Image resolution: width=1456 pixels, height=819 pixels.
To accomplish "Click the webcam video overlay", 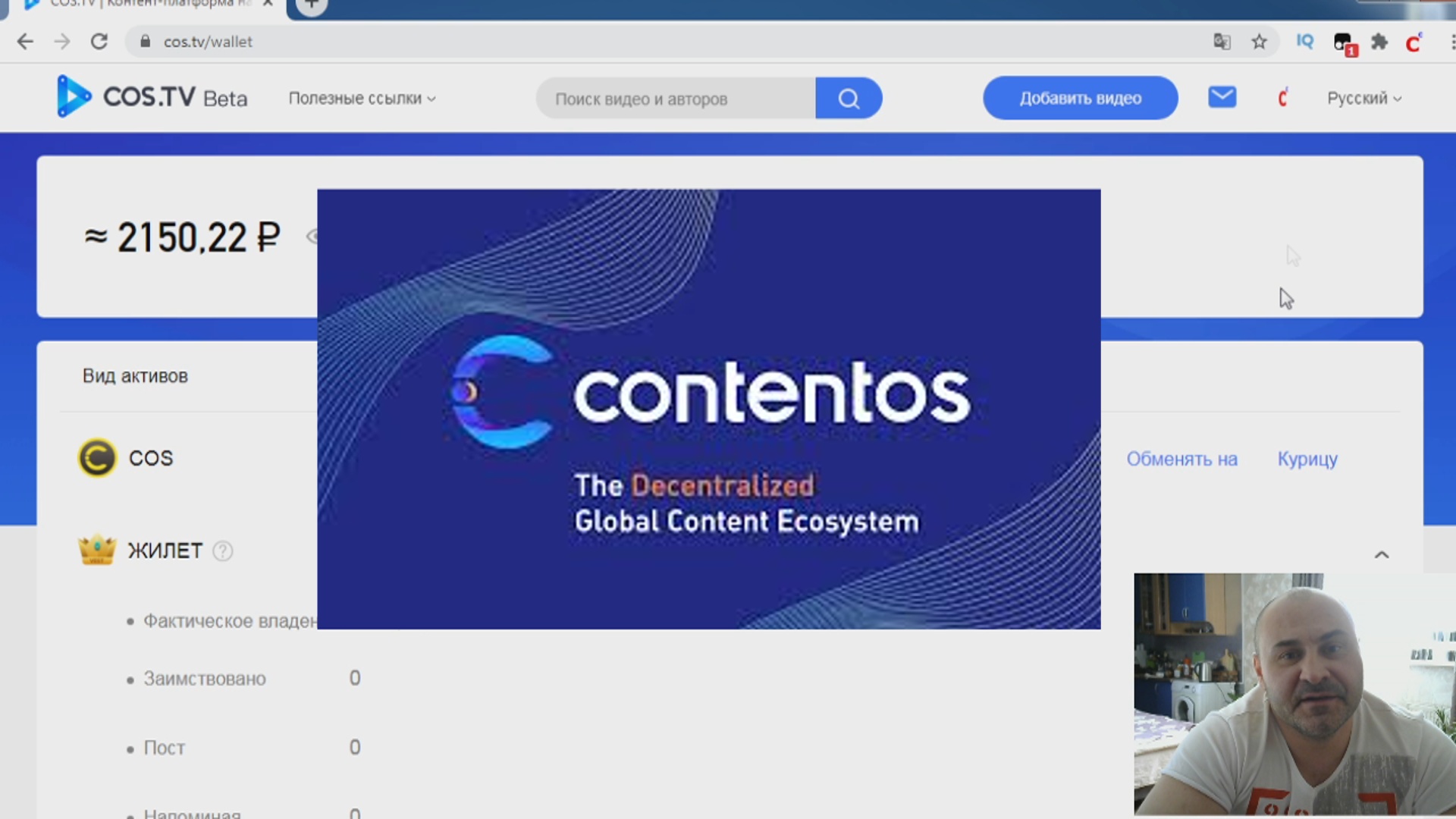I will [1294, 694].
